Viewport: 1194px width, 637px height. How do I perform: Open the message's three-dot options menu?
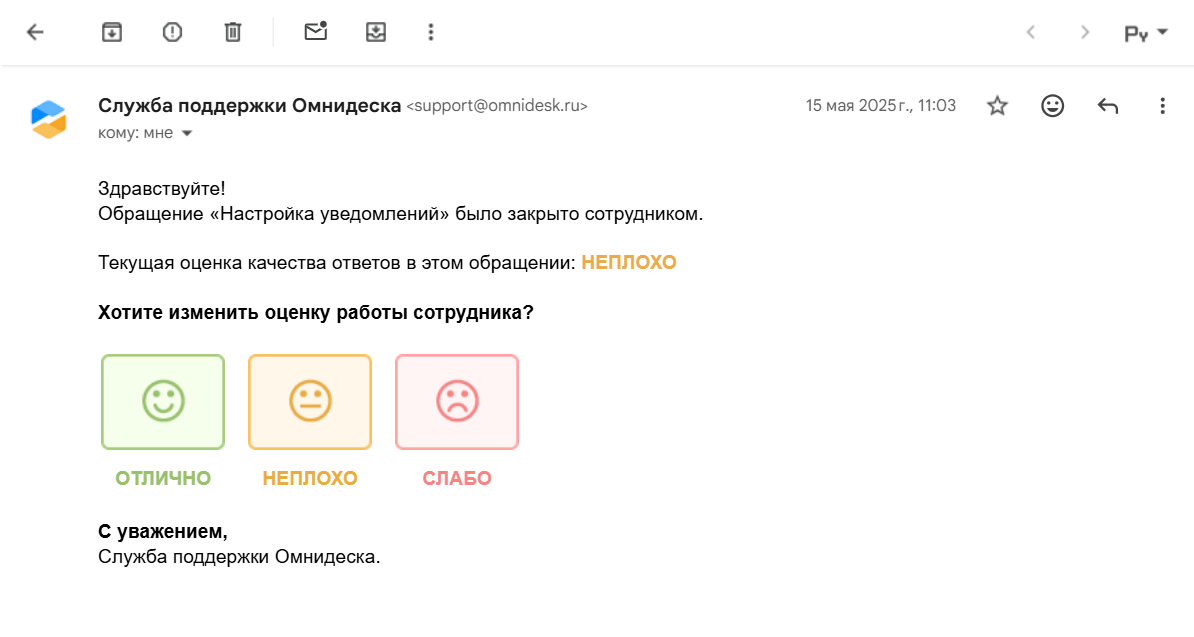point(1162,106)
